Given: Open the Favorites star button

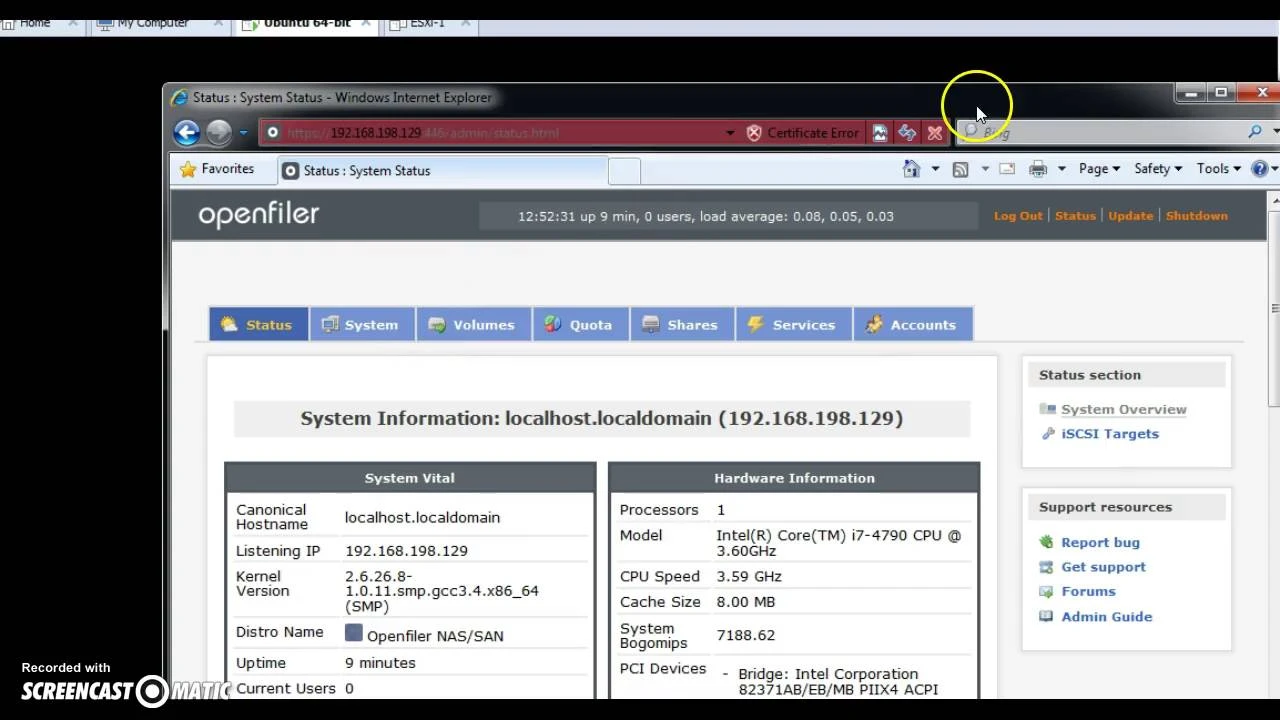Looking at the screenshot, I should (217, 169).
